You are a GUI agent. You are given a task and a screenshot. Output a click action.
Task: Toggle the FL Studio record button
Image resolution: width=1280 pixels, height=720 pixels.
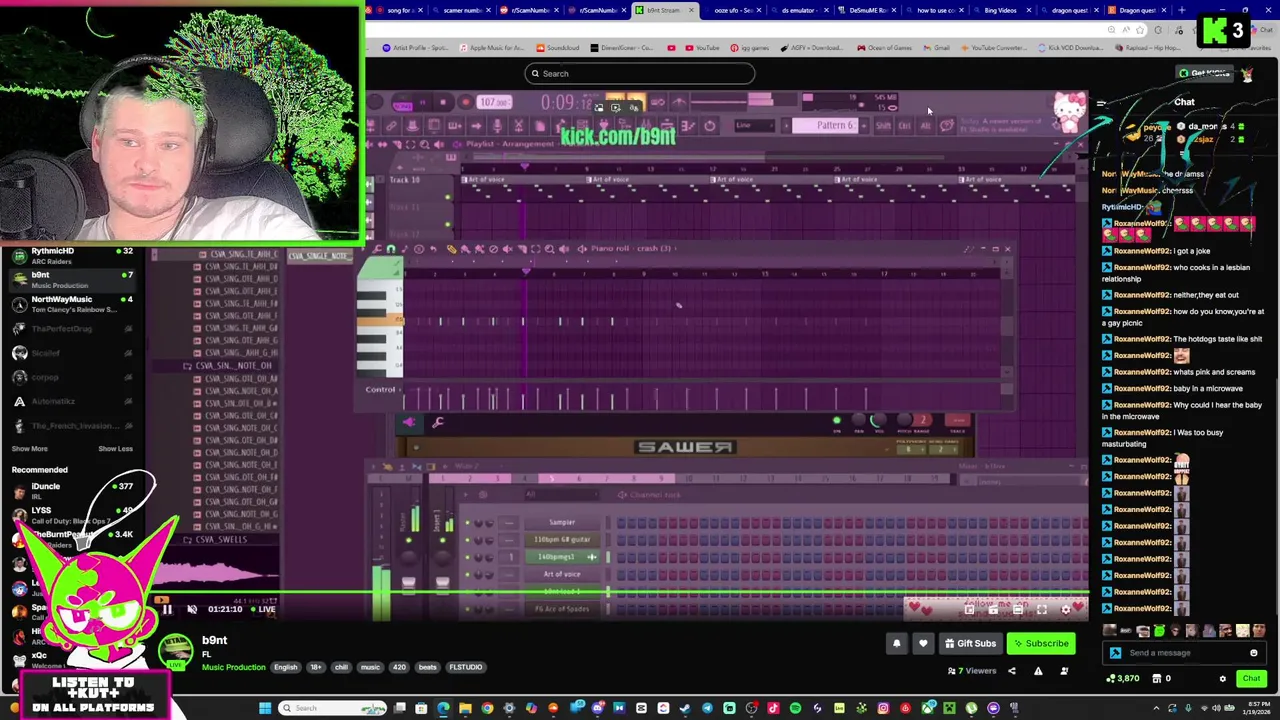tap(465, 102)
